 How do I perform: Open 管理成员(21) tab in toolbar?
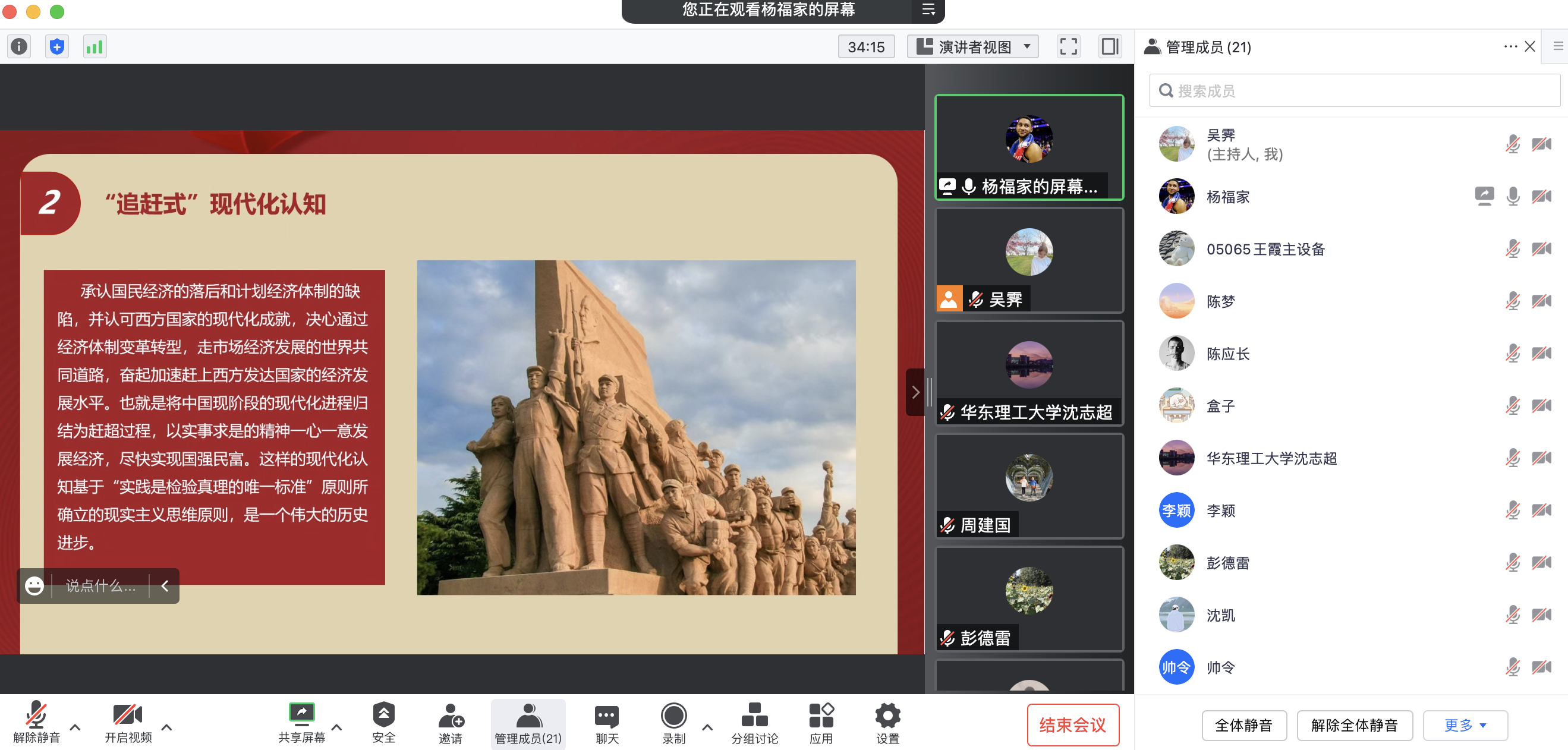pyautogui.click(x=528, y=723)
